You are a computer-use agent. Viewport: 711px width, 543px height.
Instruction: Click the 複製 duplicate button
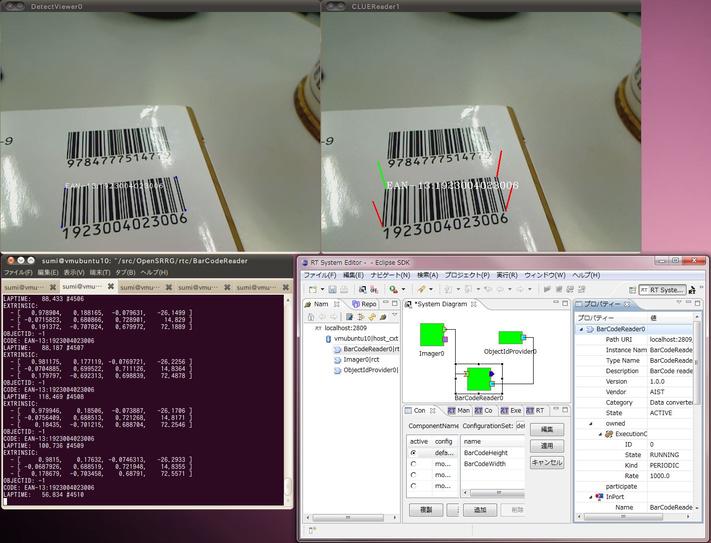point(426,510)
